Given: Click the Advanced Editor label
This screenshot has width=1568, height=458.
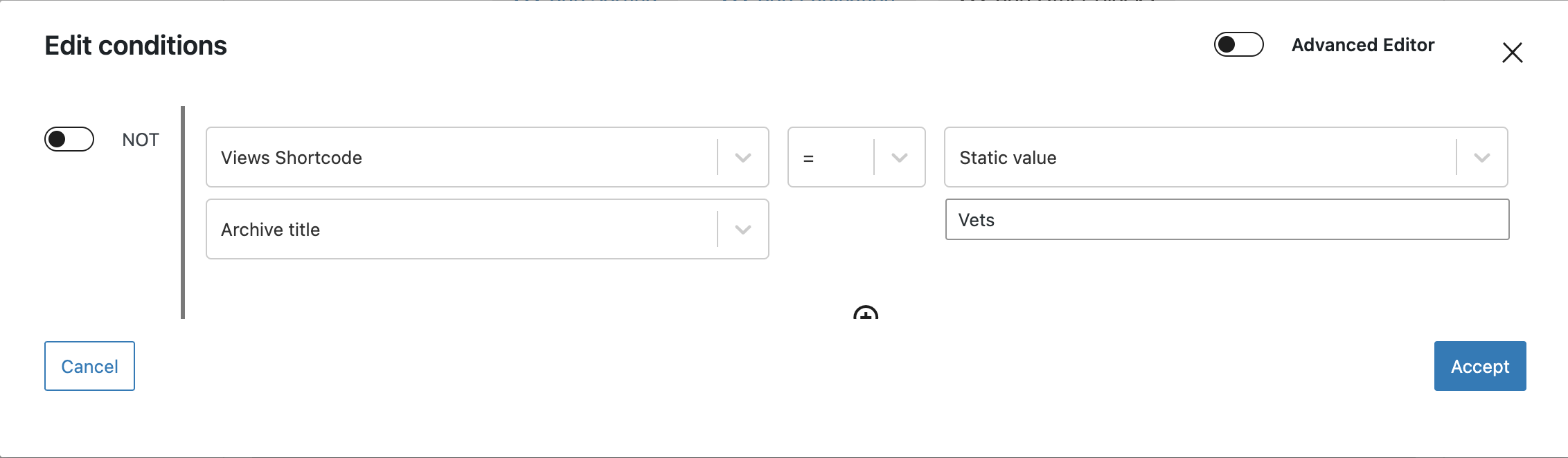Looking at the screenshot, I should pyautogui.click(x=1362, y=45).
